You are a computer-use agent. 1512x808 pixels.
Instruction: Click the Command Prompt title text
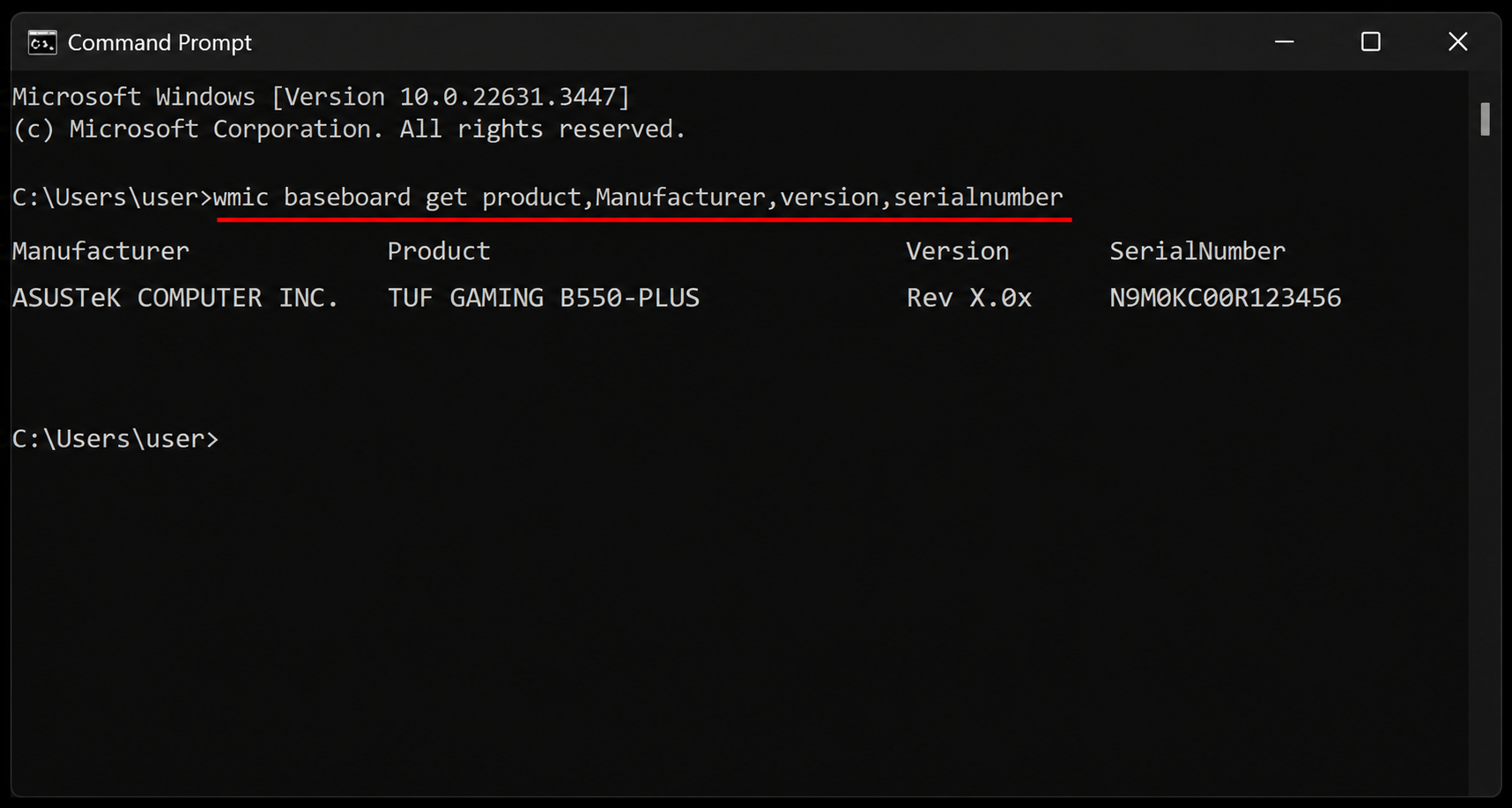[x=159, y=43]
